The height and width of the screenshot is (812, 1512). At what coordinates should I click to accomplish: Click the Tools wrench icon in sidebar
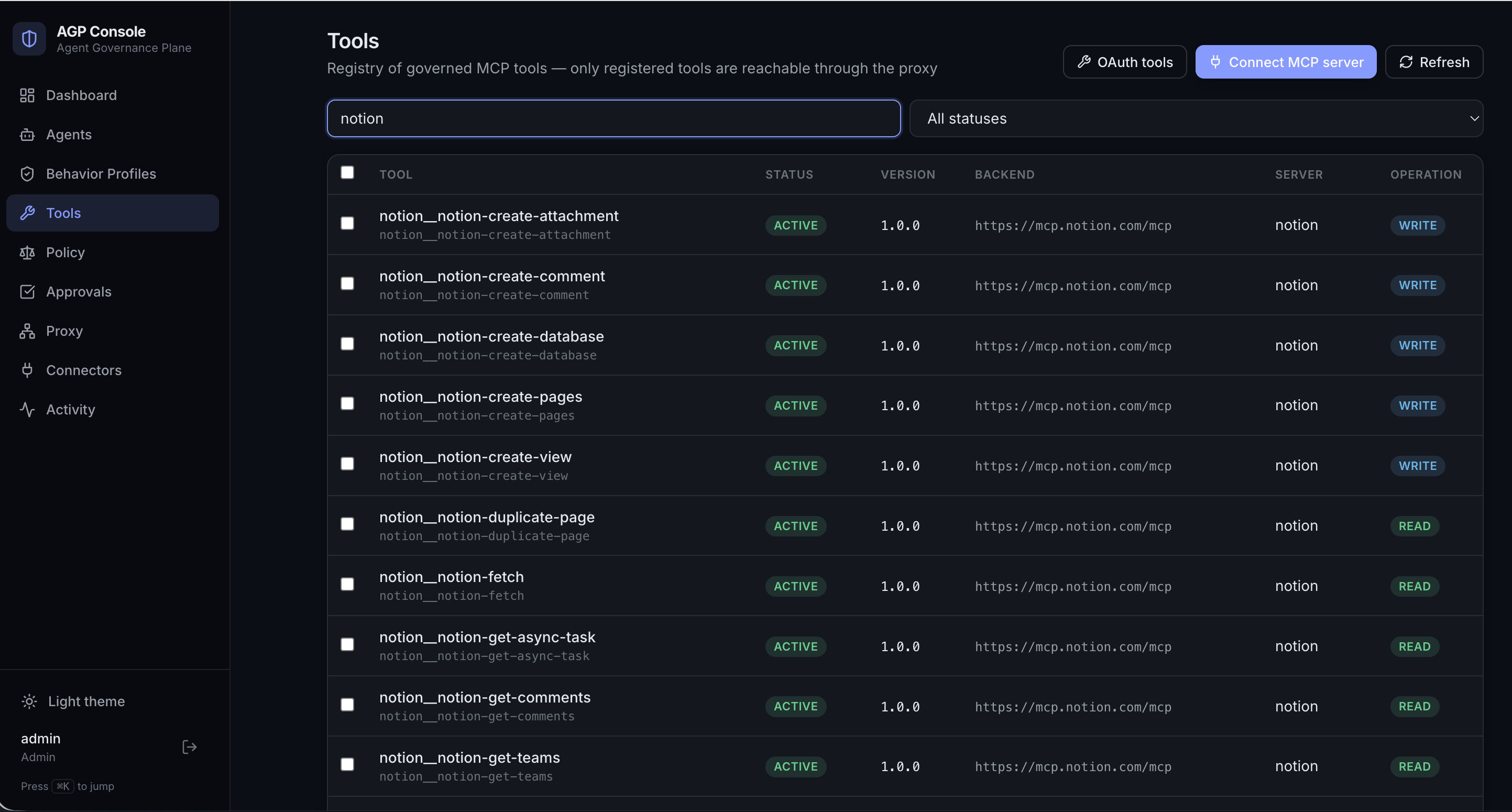[x=27, y=213]
